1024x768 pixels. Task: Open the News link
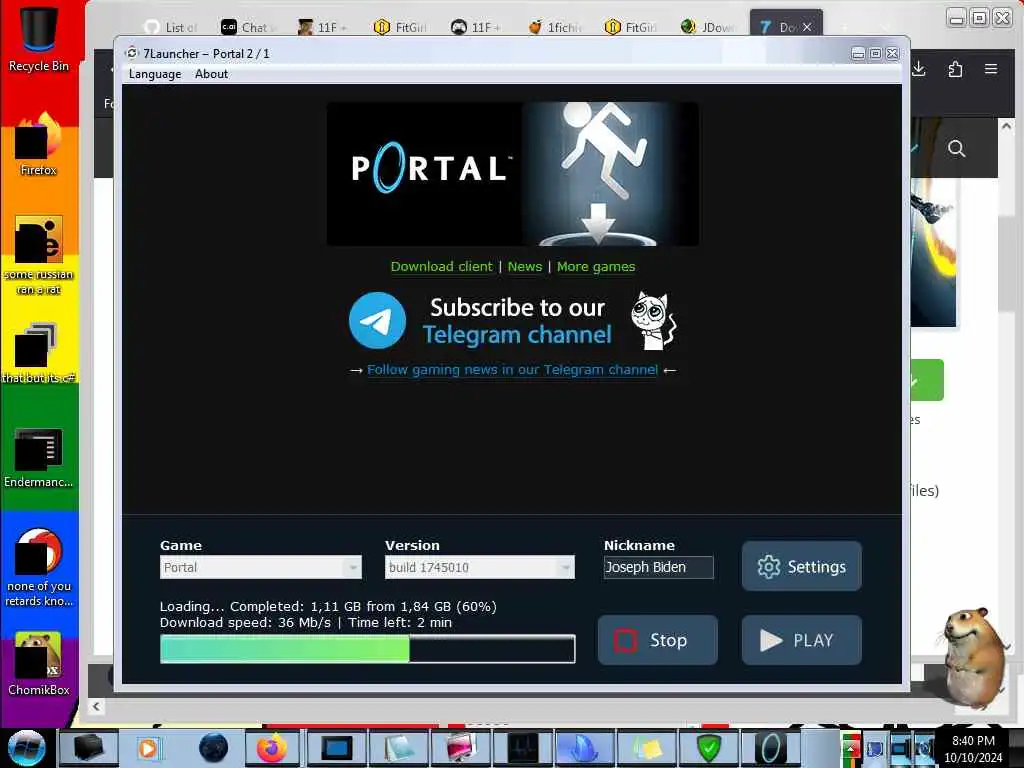click(x=524, y=266)
